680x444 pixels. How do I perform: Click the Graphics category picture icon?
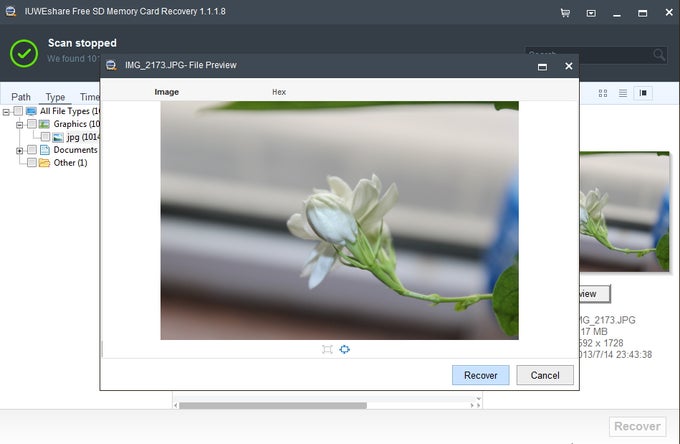point(44,124)
